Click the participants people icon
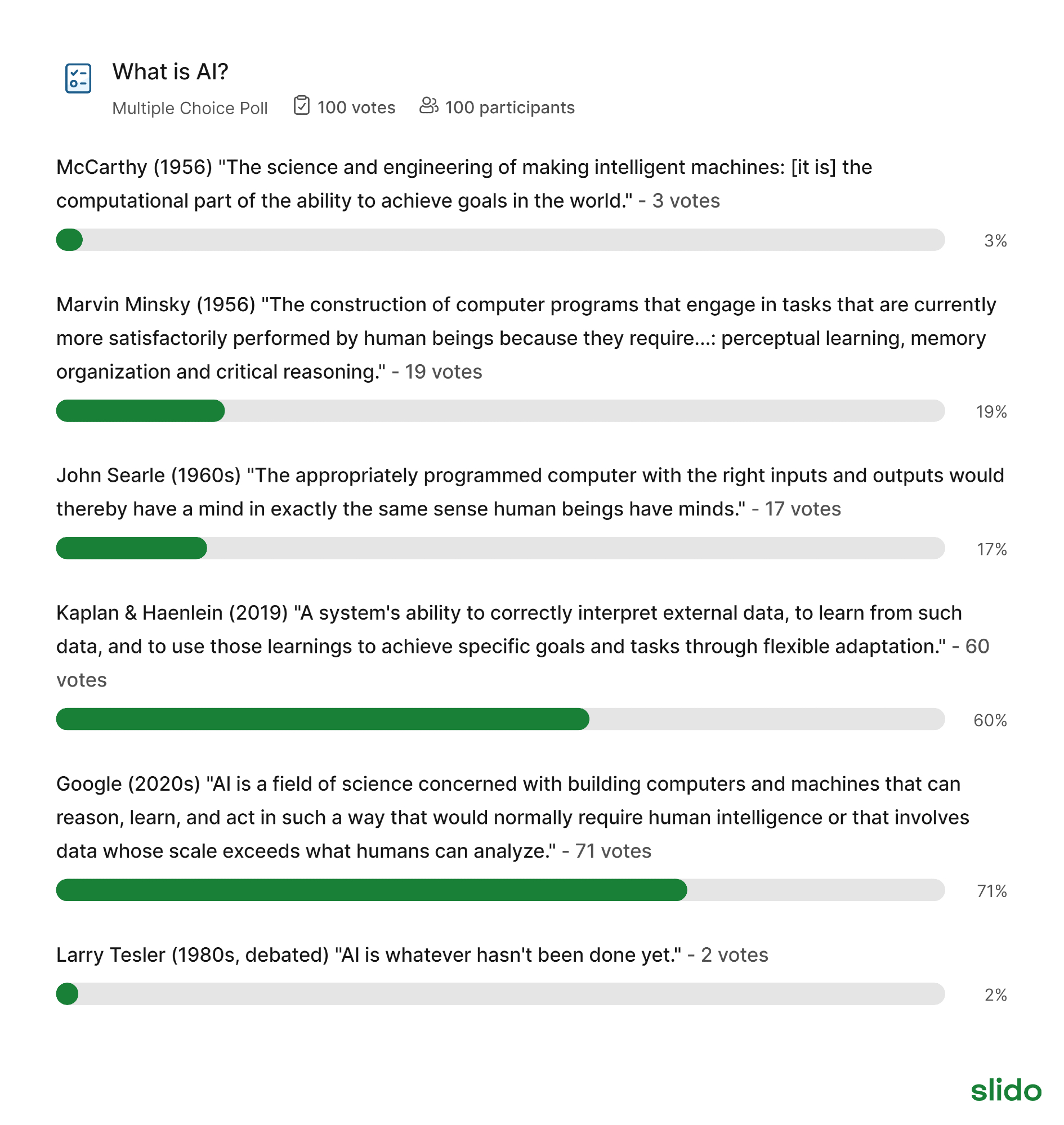Image resolution: width=1064 pixels, height=1125 pixels. 429,106
